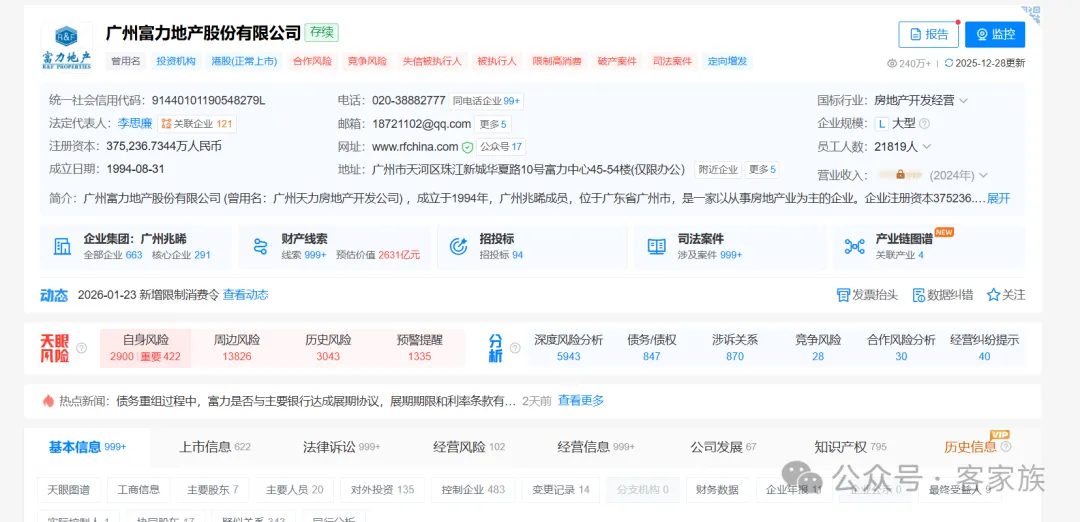Click the 数据纠错 icon
The width and height of the screenshot is (1080, 522).
918,295
